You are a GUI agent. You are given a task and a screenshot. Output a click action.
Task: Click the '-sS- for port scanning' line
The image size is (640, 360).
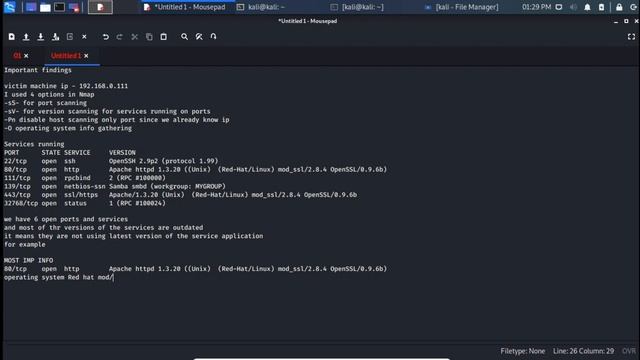click(45, 103)
